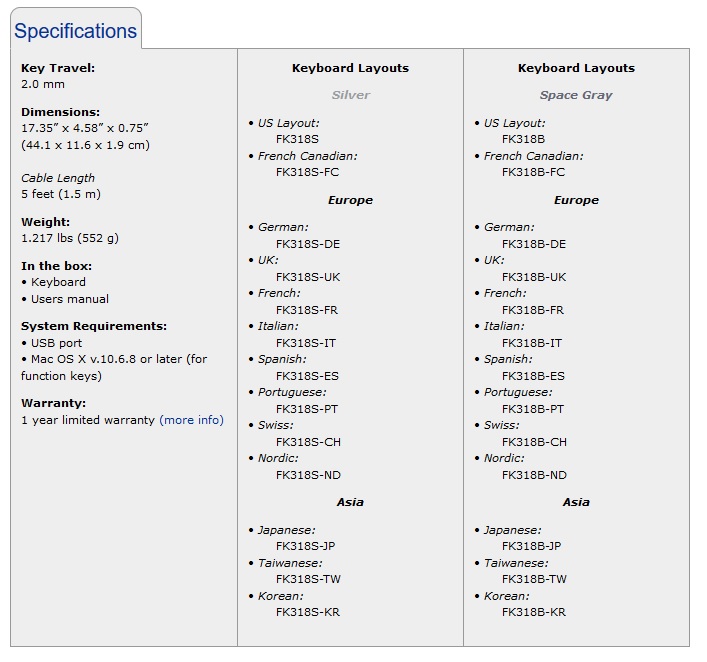Select model number FK318S-FC

click(307, 172)
